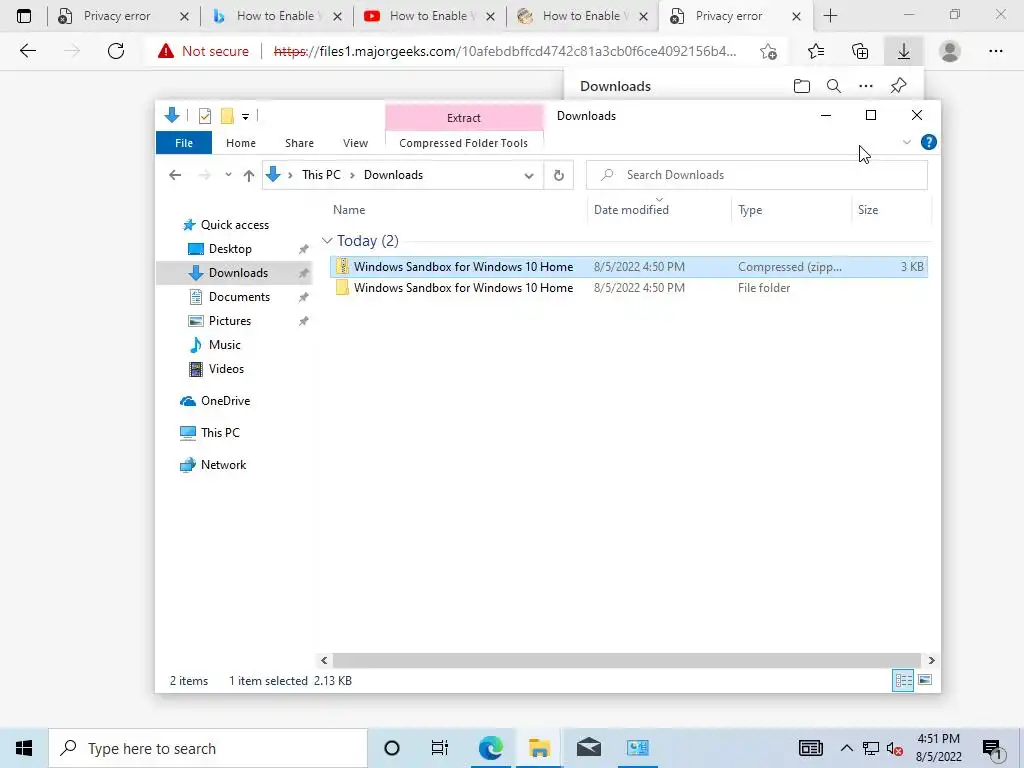
Task: Switch to Details view layout icon
Action: pos(903,680)
